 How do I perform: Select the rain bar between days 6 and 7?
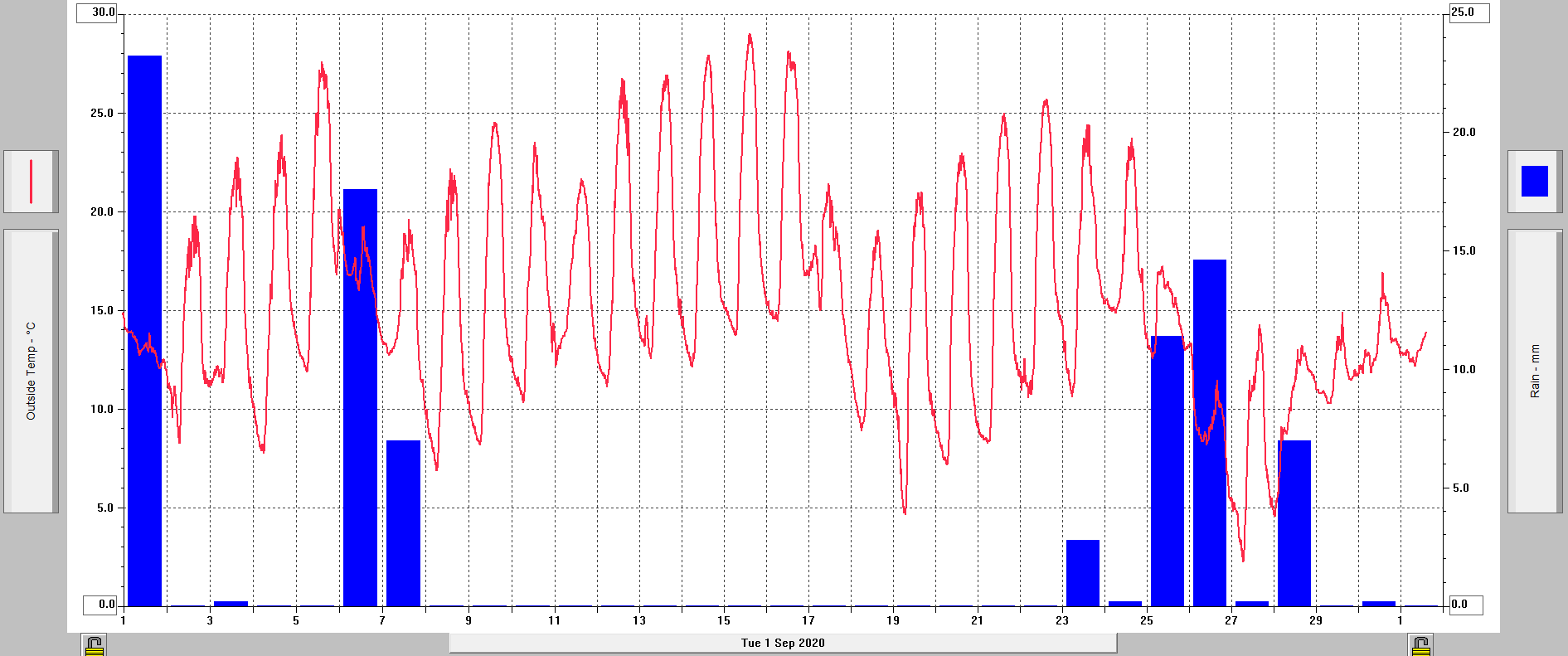pos(360,398)
